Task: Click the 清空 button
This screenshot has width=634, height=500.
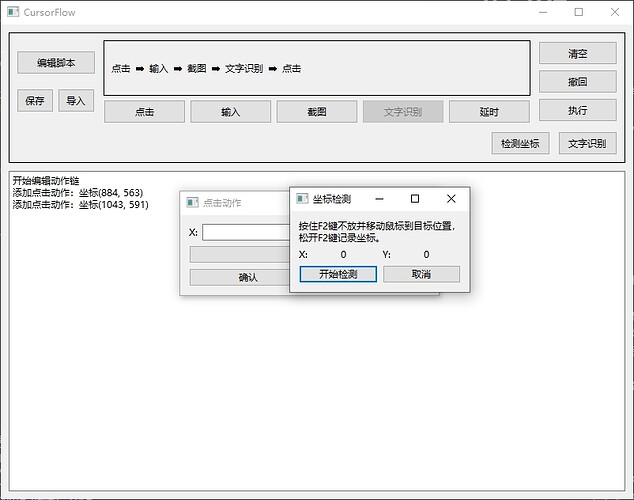Action: click(577, 53)
